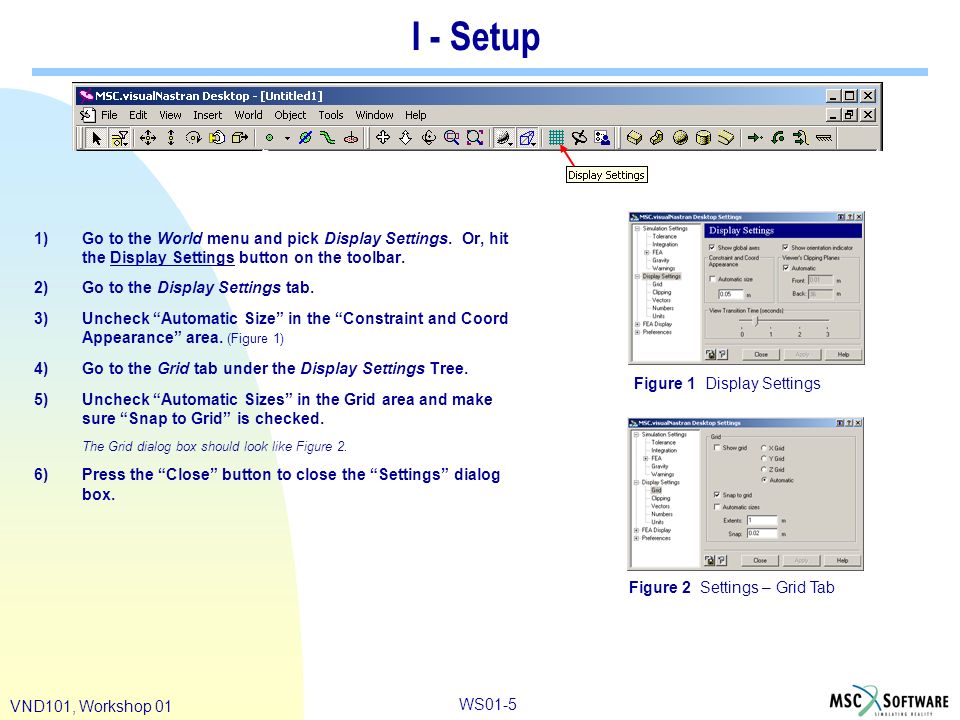
Task: Click the Extents input field in Figure 2
Action: (762, 520)
